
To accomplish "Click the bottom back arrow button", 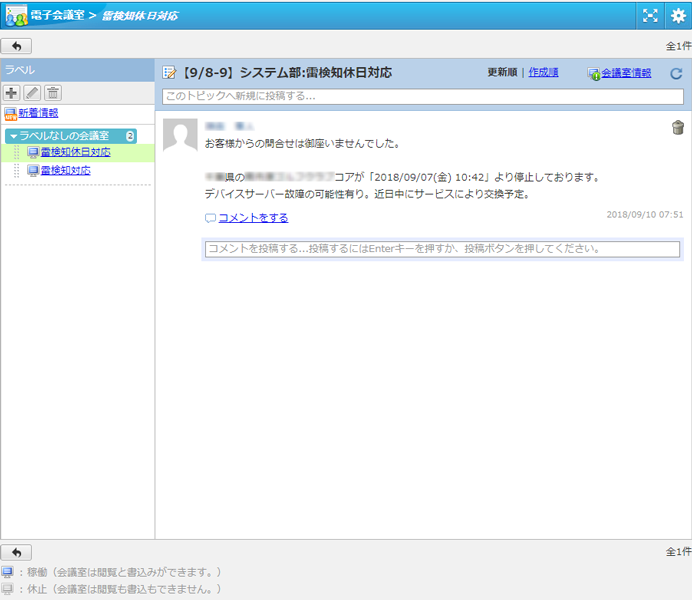I will click(x=17, y=552).
